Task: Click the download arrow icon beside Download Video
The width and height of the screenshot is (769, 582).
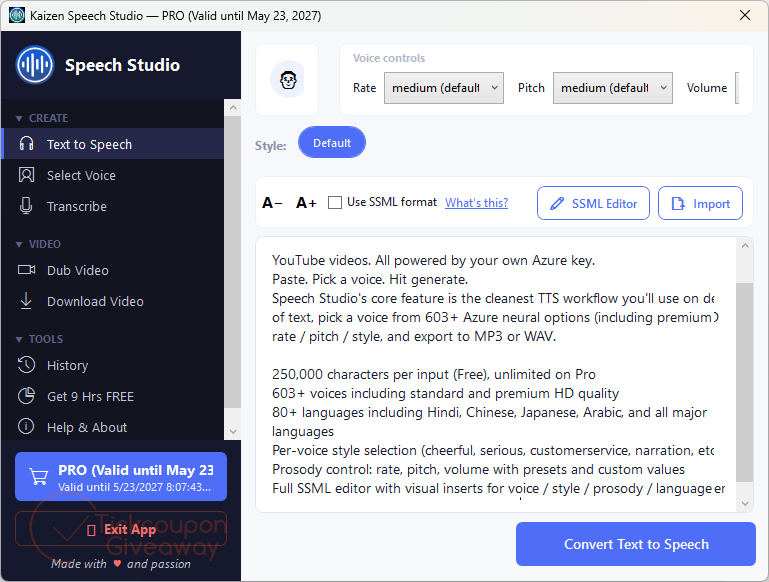Action: pyautogui.click(x=26, y=301)
